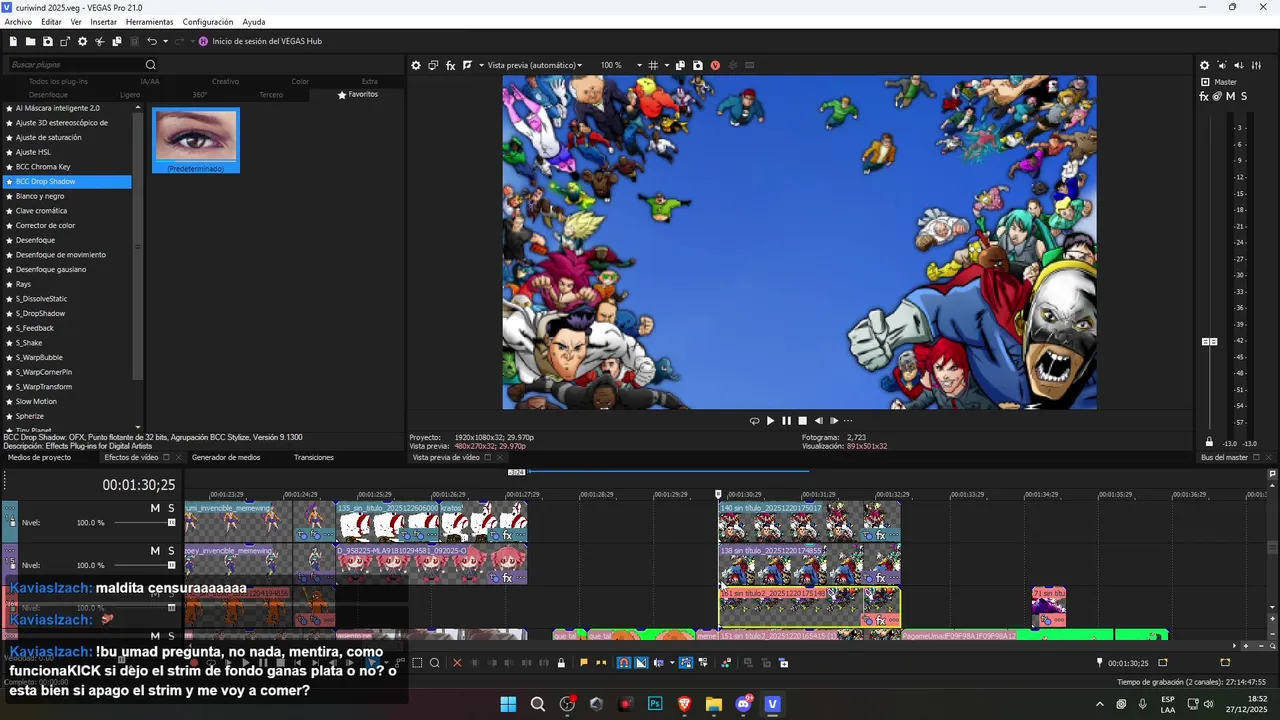Click the Predeterminado eye preset thumbnail
The height and width of the screenshot is (720, 1280).
point(196,140)
